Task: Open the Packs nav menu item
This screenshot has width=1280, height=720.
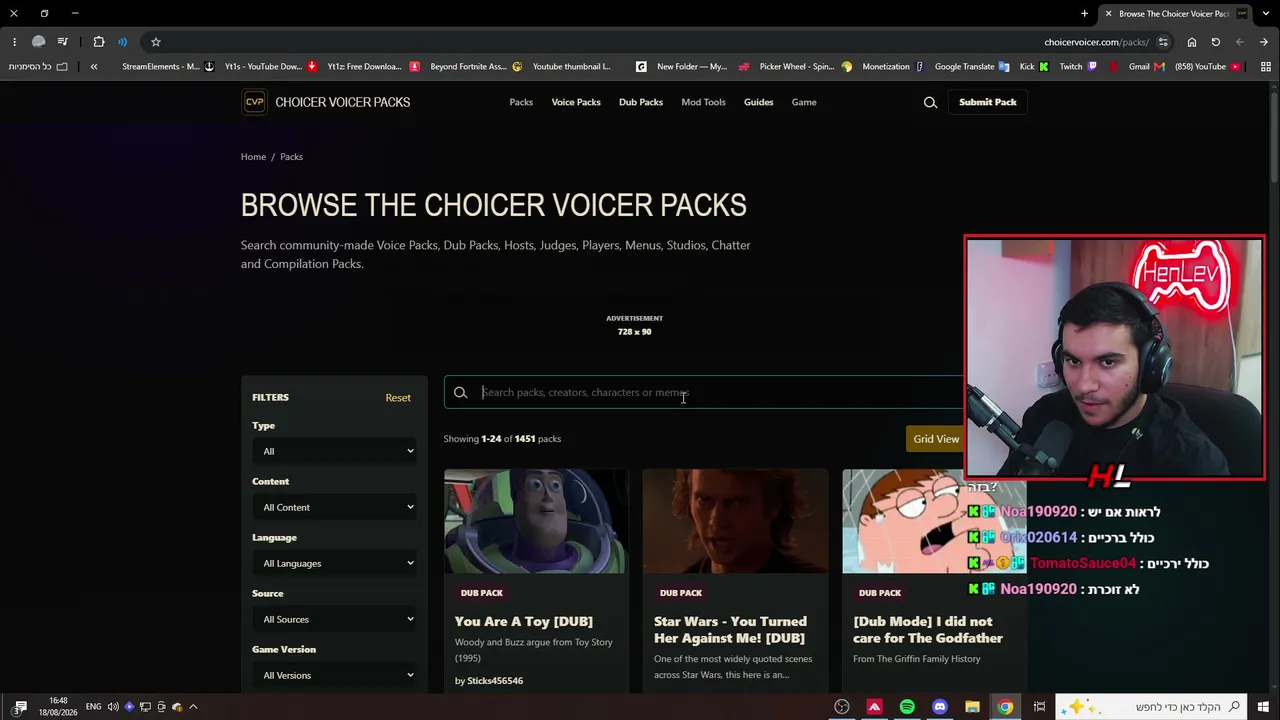Action: point(521,102)
